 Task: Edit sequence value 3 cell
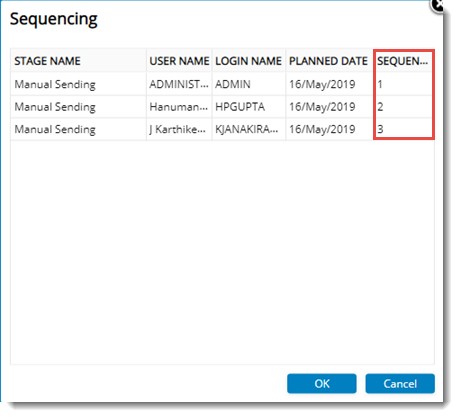tap(404, 129)
